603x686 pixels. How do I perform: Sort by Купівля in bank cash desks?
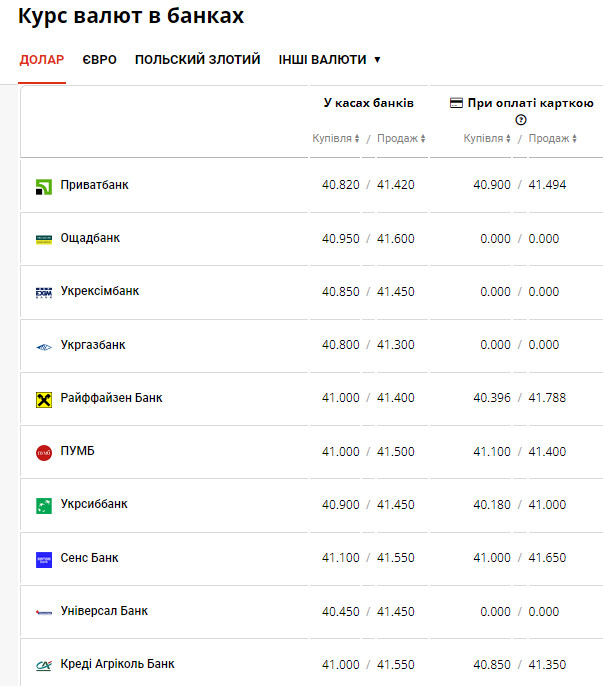(335, 139)
